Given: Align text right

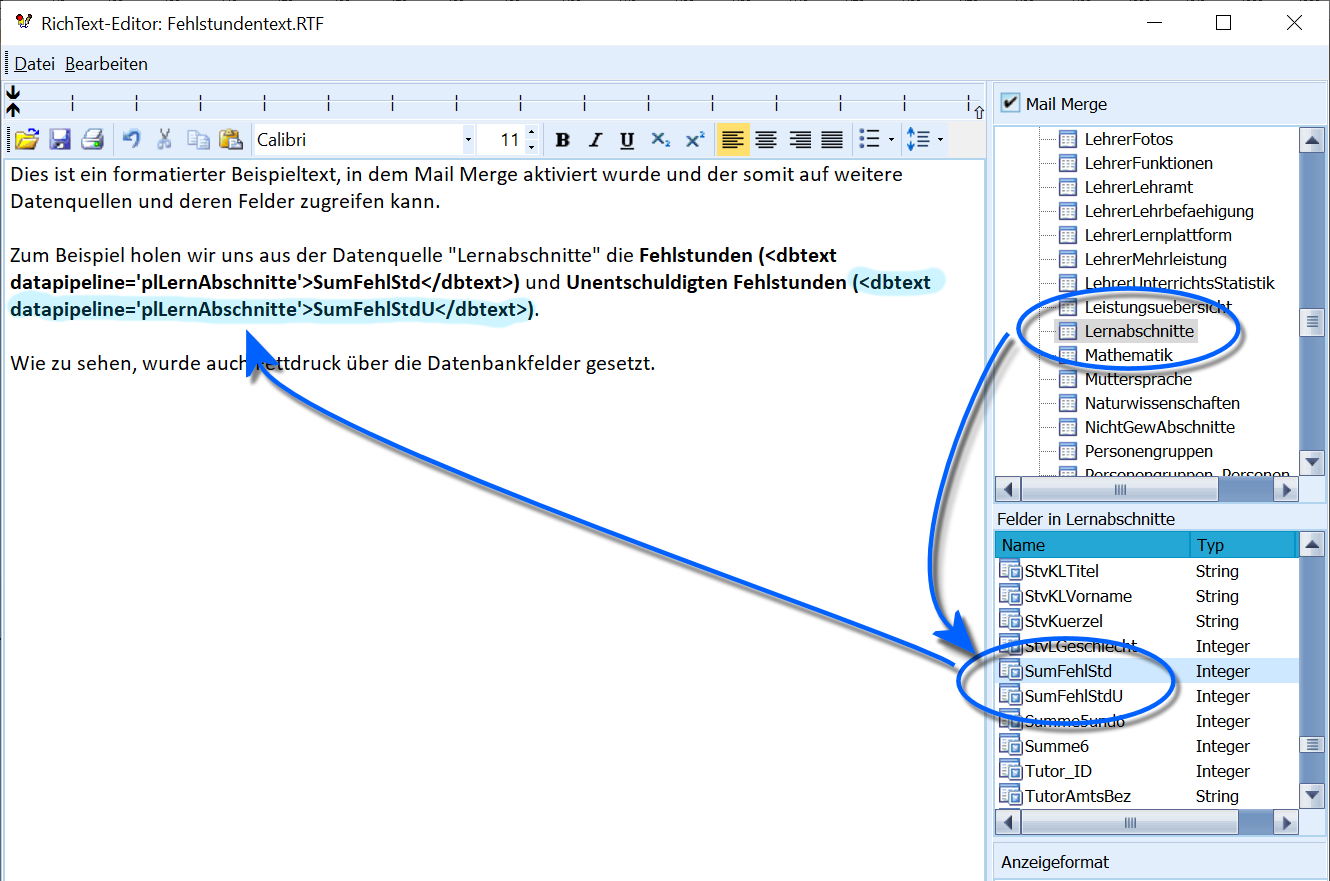Looking at the screenshot, I should [x=800, y=140].
